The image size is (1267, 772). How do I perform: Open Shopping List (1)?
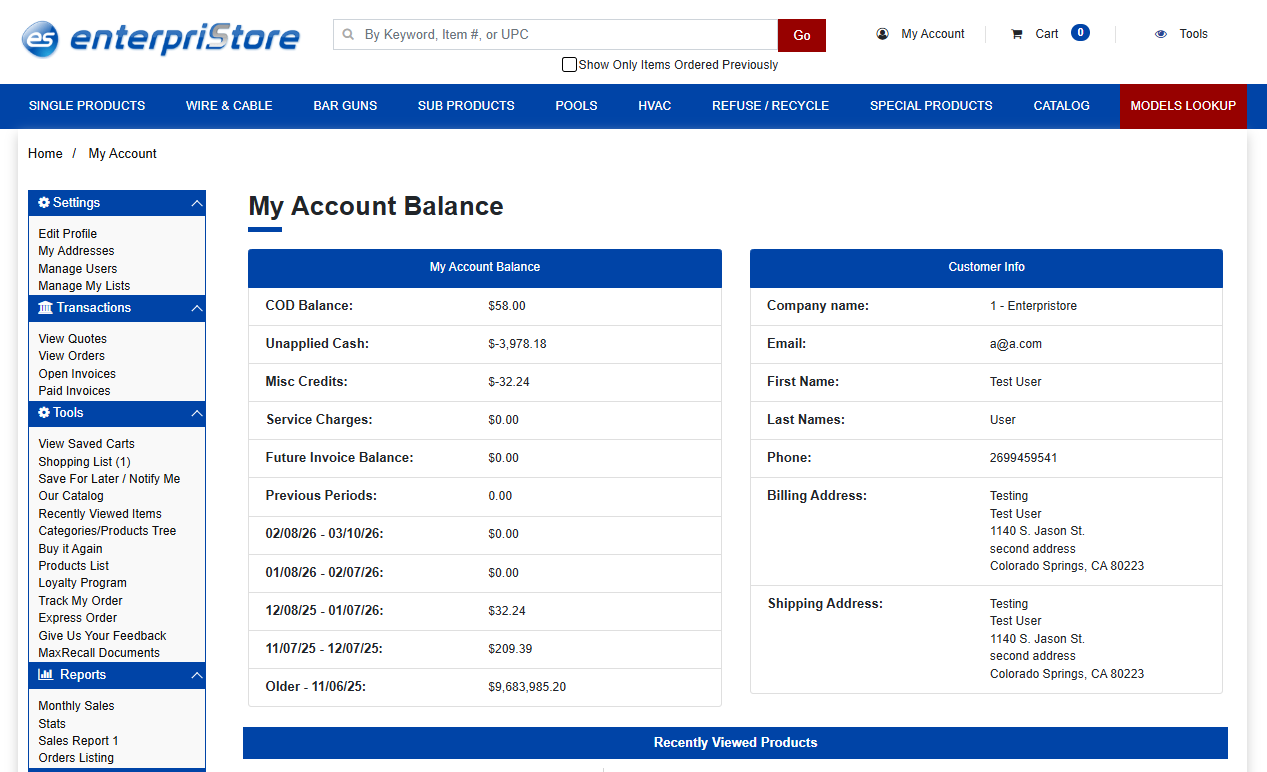[84, 462]
